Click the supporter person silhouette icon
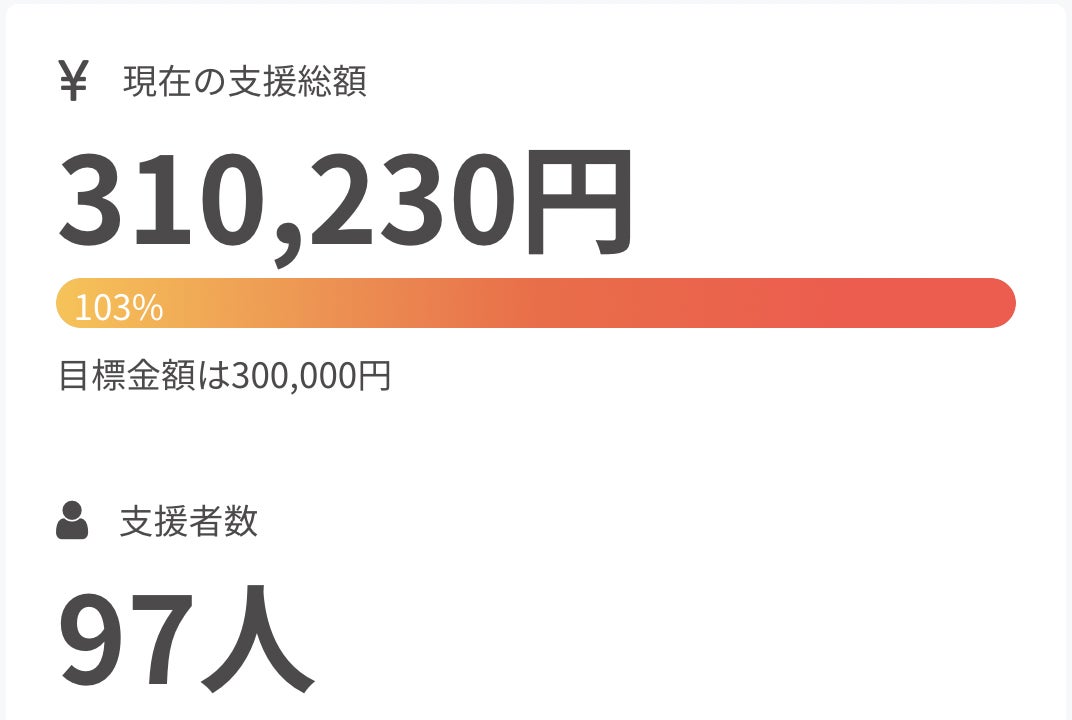The image size is (1072, 720). pyautogui.click(x=72, y=521)
